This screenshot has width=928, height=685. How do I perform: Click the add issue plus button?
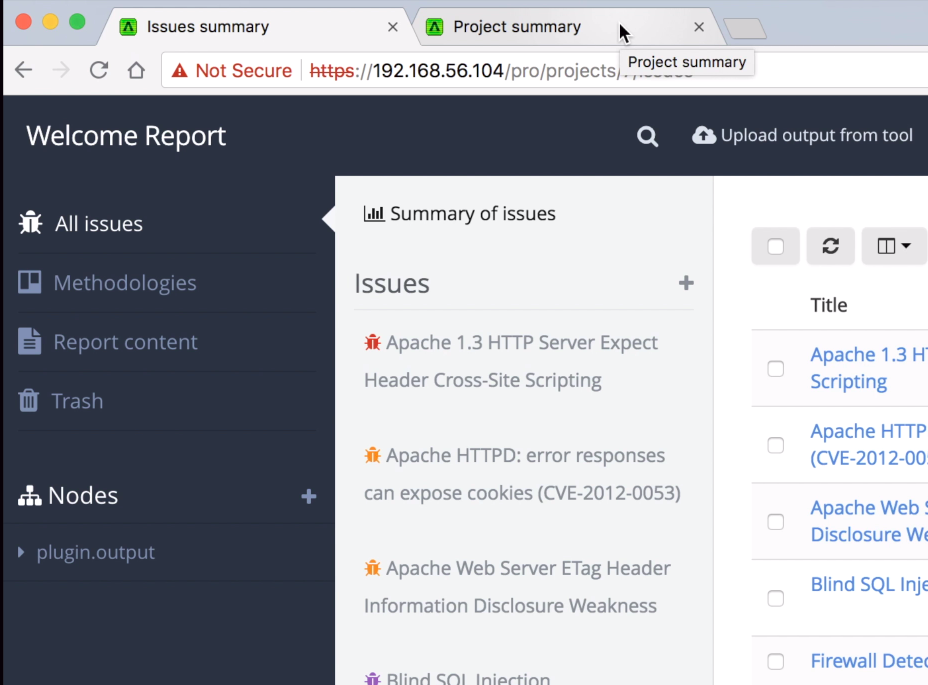(686, 283)
